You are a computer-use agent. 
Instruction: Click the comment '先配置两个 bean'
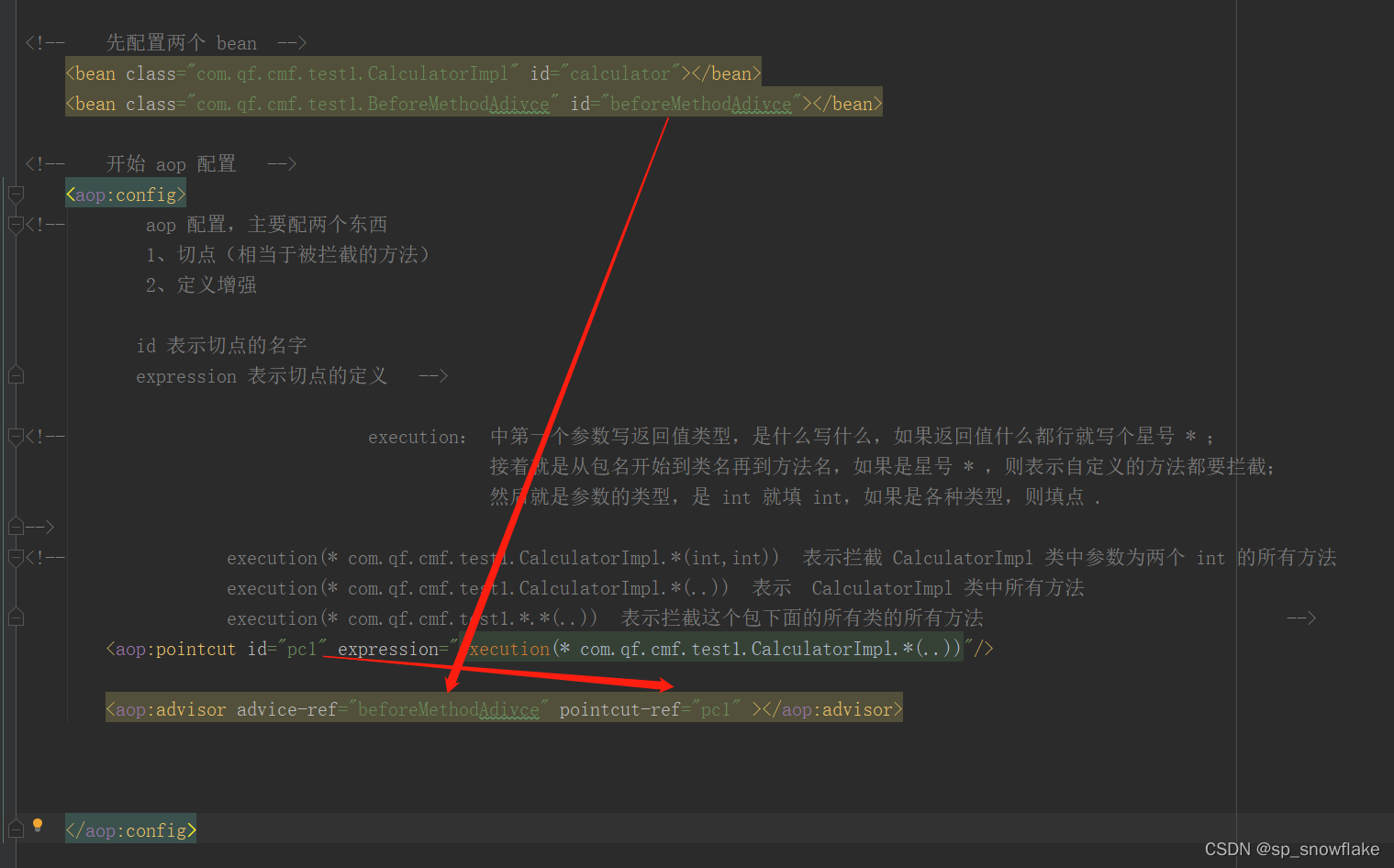pyautogui.click(x=181, y=43)
